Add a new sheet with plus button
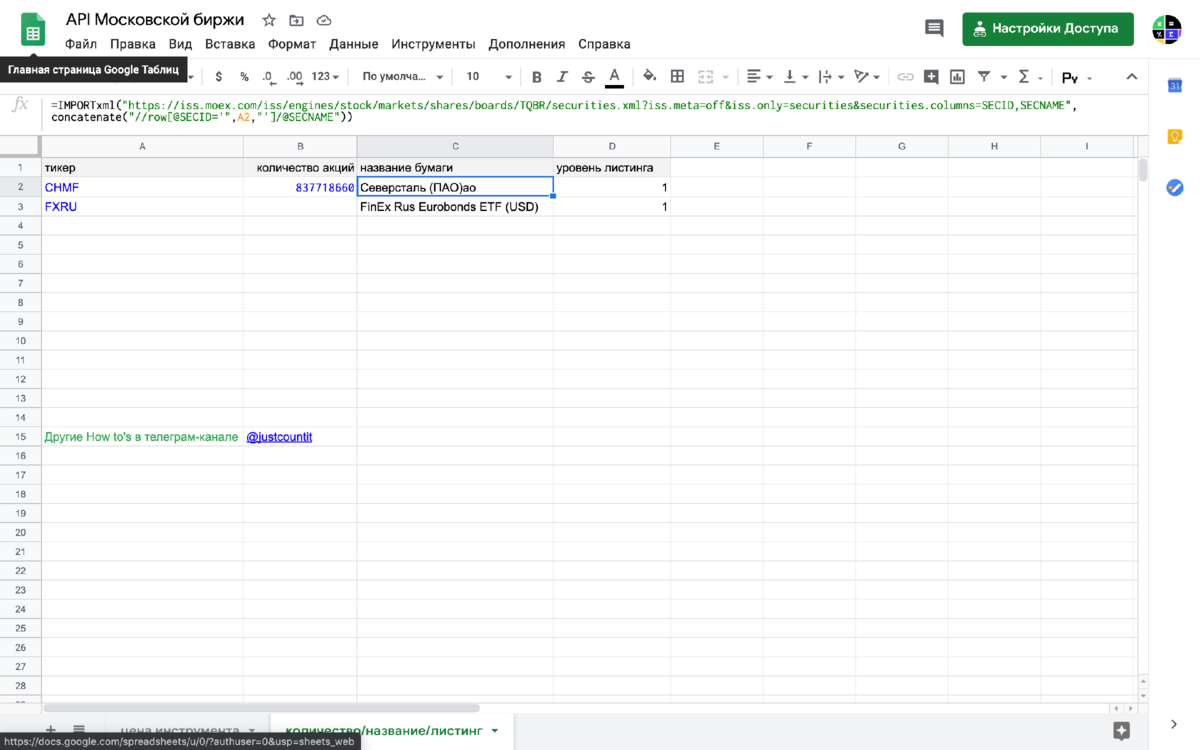The image size is (1200, 750). click(x=50, y=731)
